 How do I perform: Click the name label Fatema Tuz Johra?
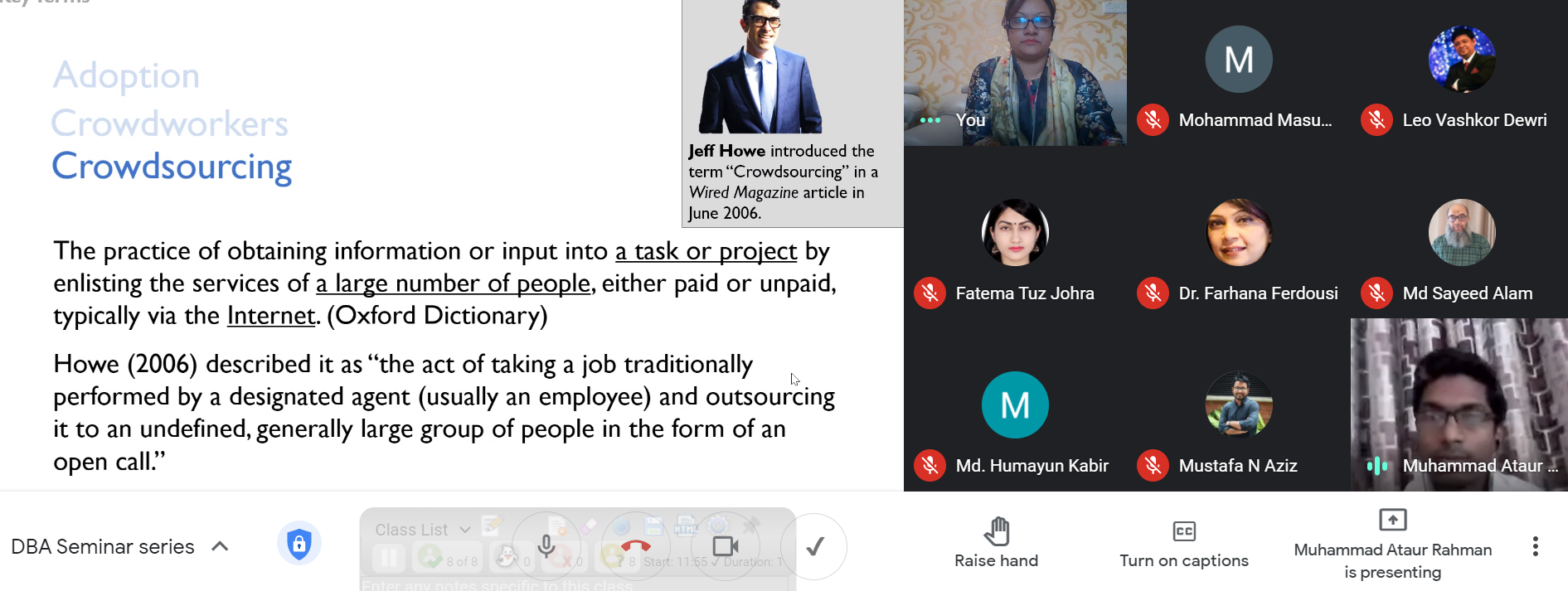point(1025,293)
